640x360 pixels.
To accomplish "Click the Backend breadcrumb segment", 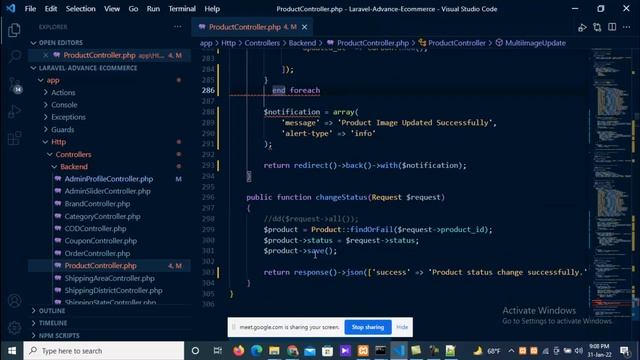I will [302, 43].
